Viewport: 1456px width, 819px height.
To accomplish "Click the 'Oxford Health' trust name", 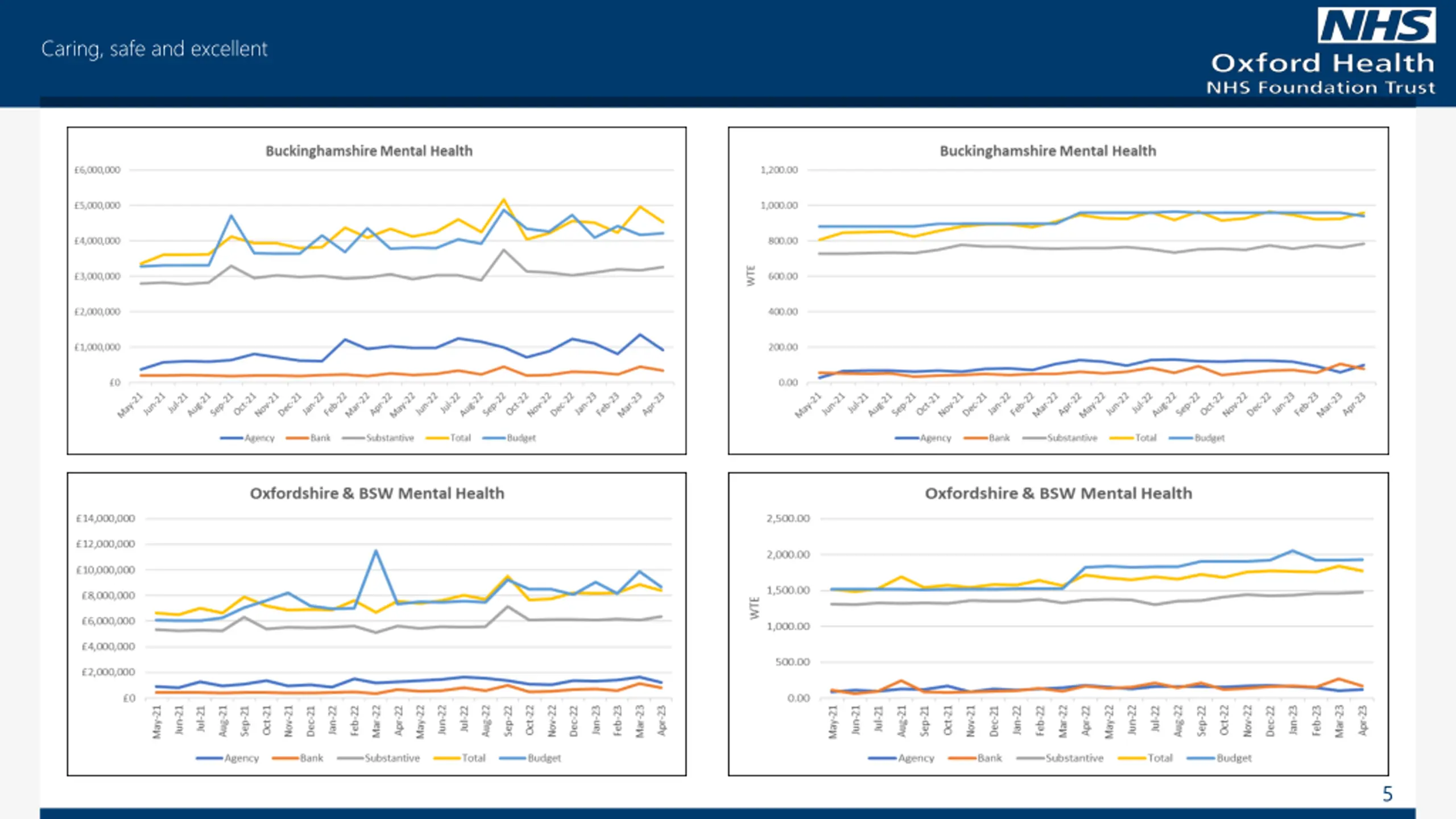I will coord(1323,63).
